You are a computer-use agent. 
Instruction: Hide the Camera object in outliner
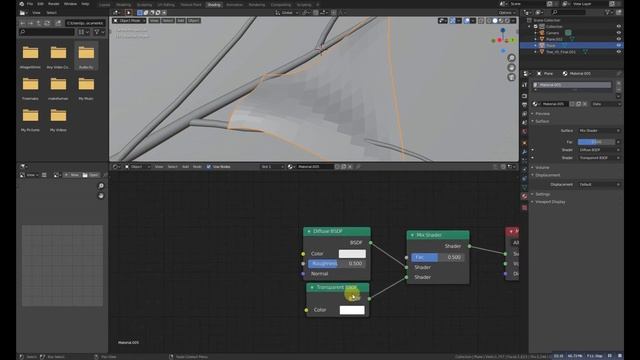(x=619, y=33)
